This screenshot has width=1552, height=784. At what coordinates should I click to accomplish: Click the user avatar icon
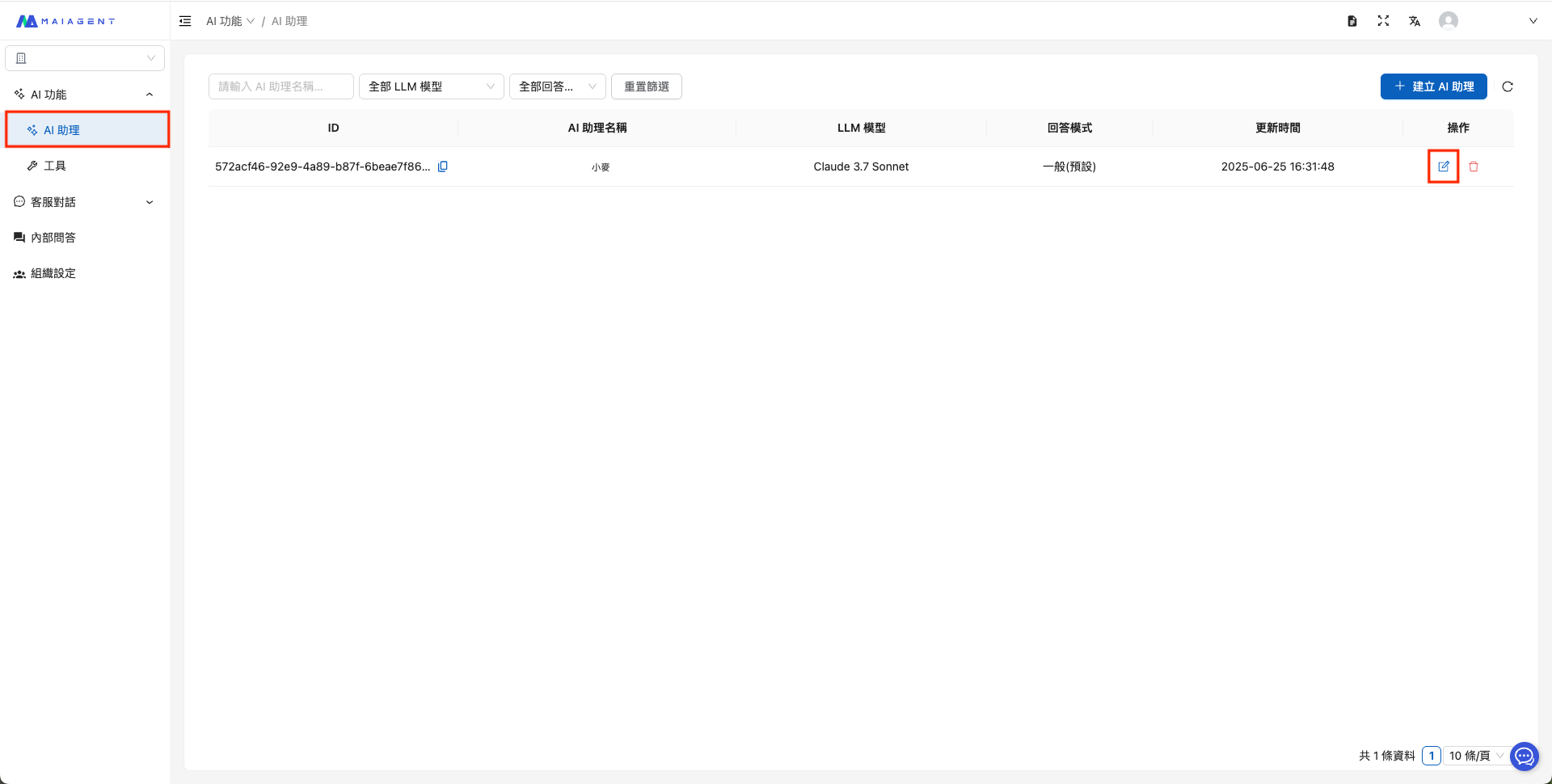click(x=1449, y=21)
